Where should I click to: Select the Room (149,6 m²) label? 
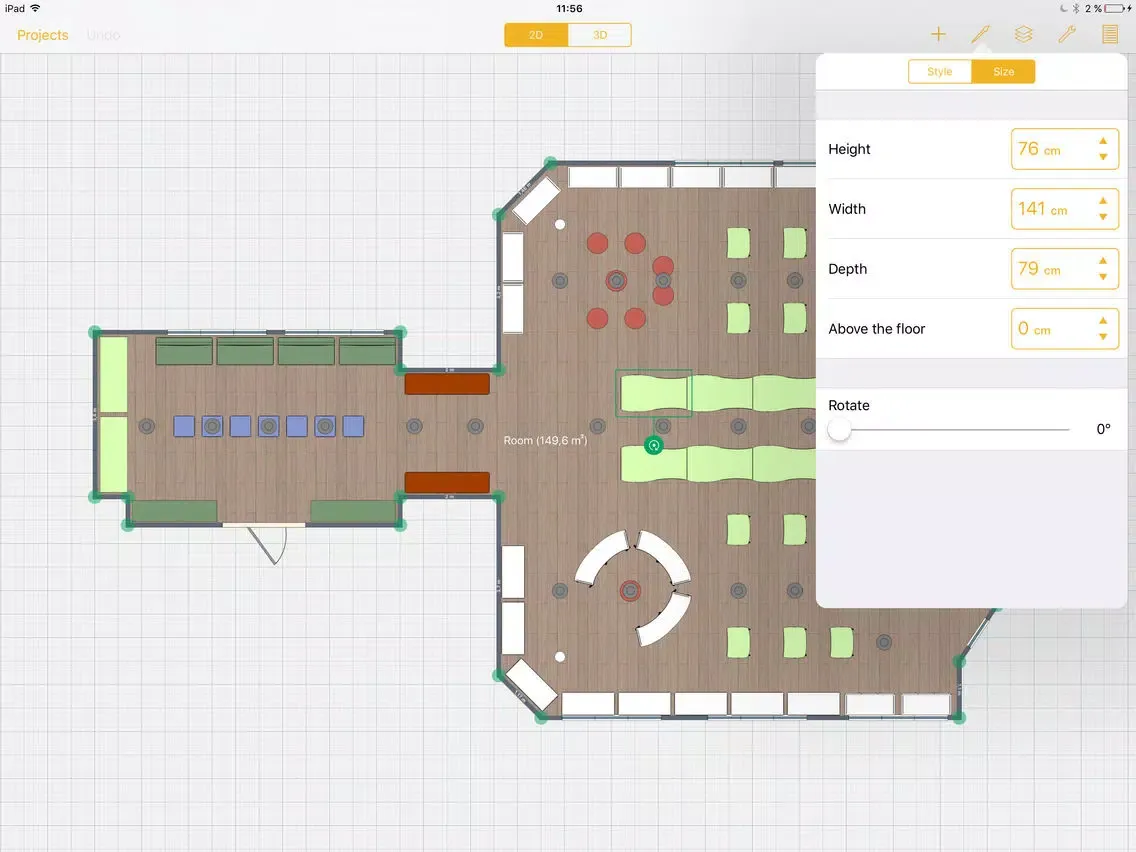pos(546,440)
